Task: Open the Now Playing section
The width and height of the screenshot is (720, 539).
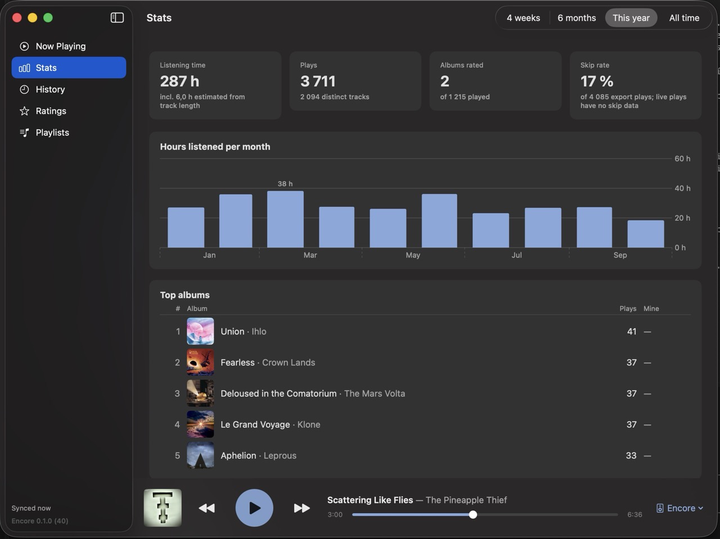Action: pos(69,46)
